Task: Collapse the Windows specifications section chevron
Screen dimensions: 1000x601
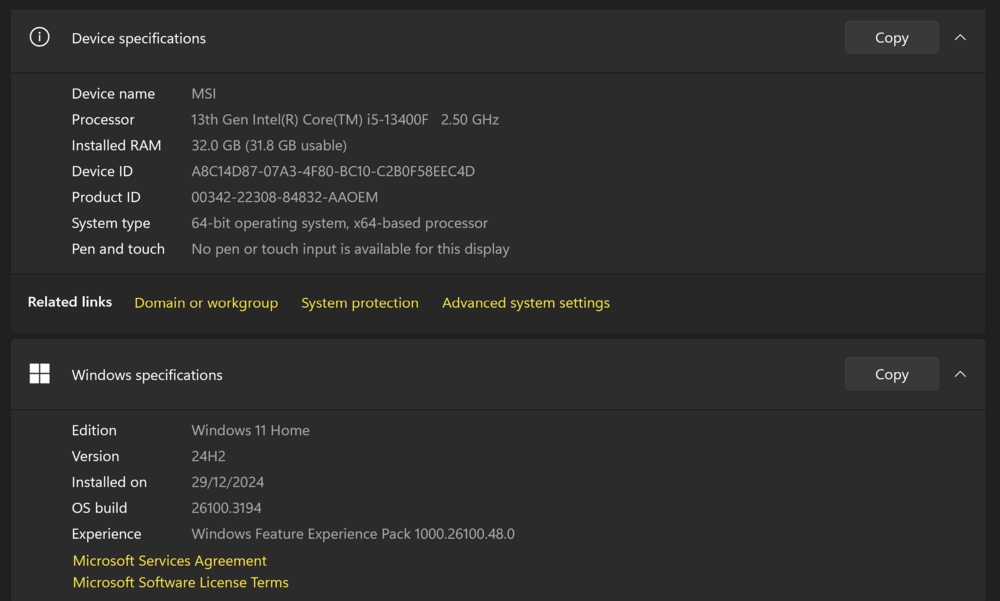Action: tap(959, 373)
